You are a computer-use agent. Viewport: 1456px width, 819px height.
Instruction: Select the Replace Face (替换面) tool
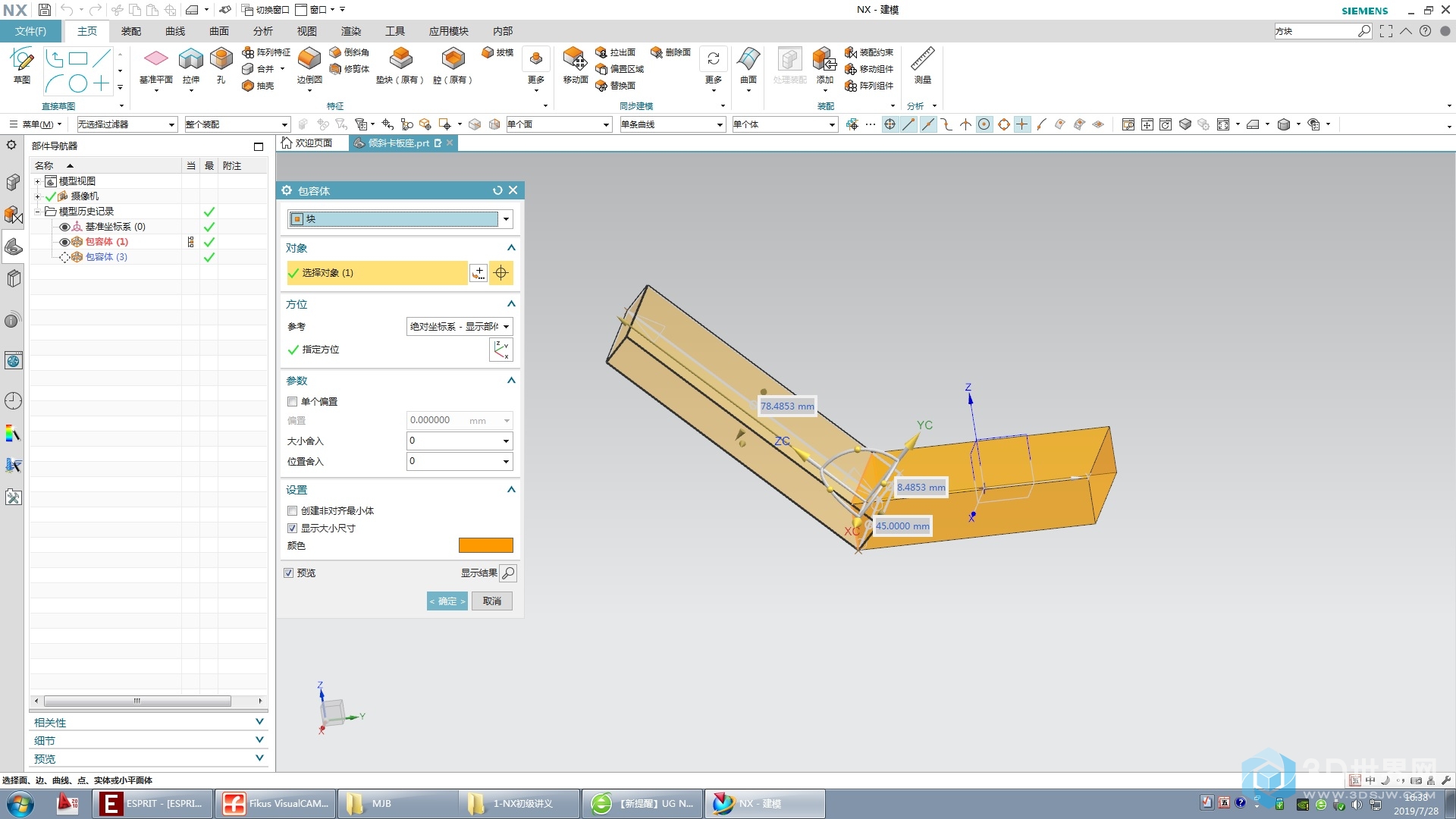pyautogui.click(x=616, y=86)
